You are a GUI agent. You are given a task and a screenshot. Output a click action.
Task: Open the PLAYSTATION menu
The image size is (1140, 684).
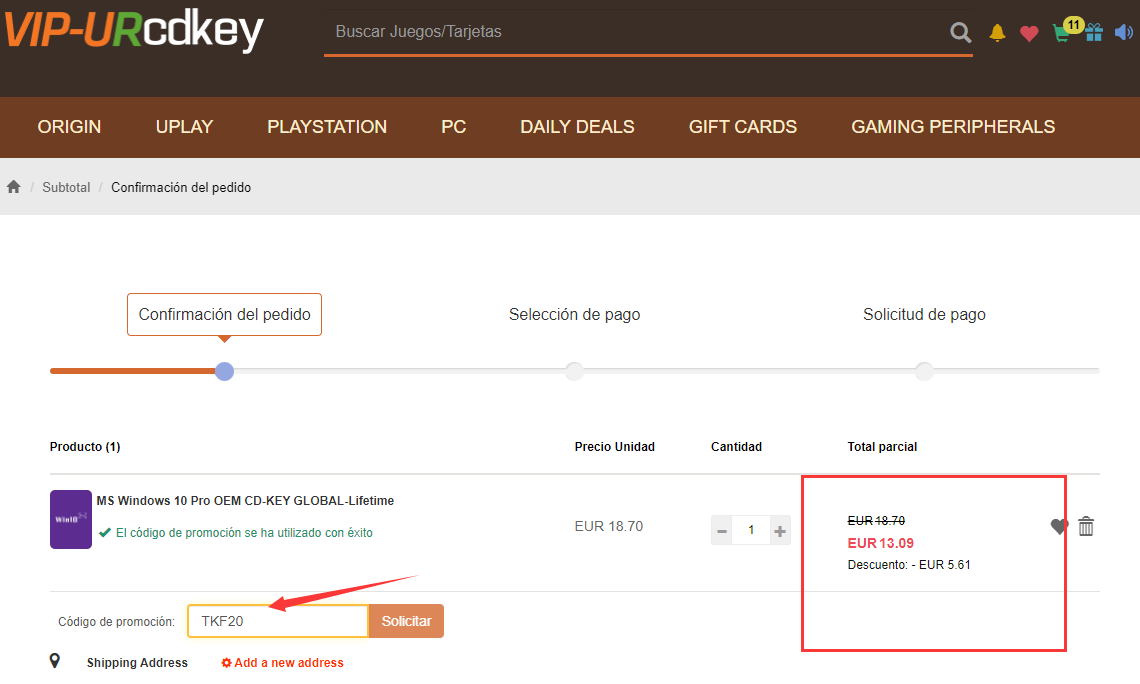click(327, 127)
